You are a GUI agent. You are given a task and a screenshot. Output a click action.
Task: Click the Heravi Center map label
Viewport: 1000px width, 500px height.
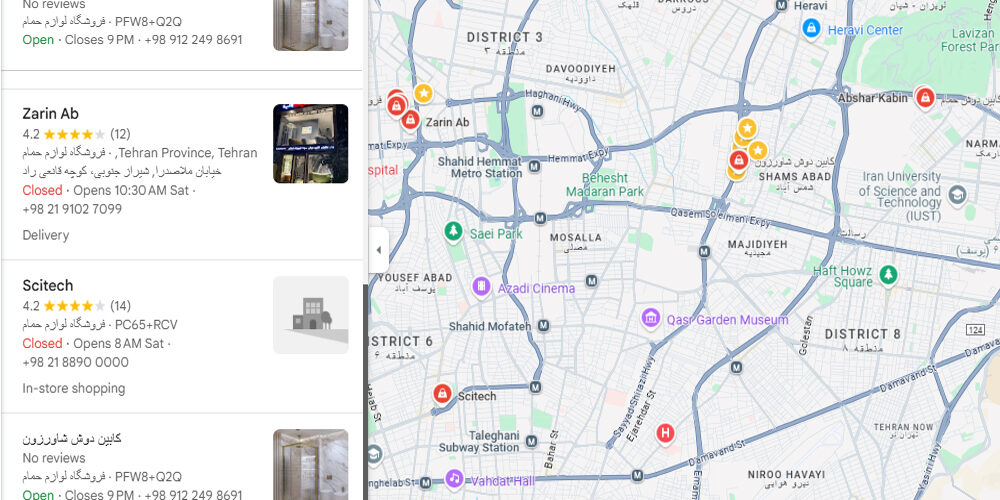[x=865, y=30]
